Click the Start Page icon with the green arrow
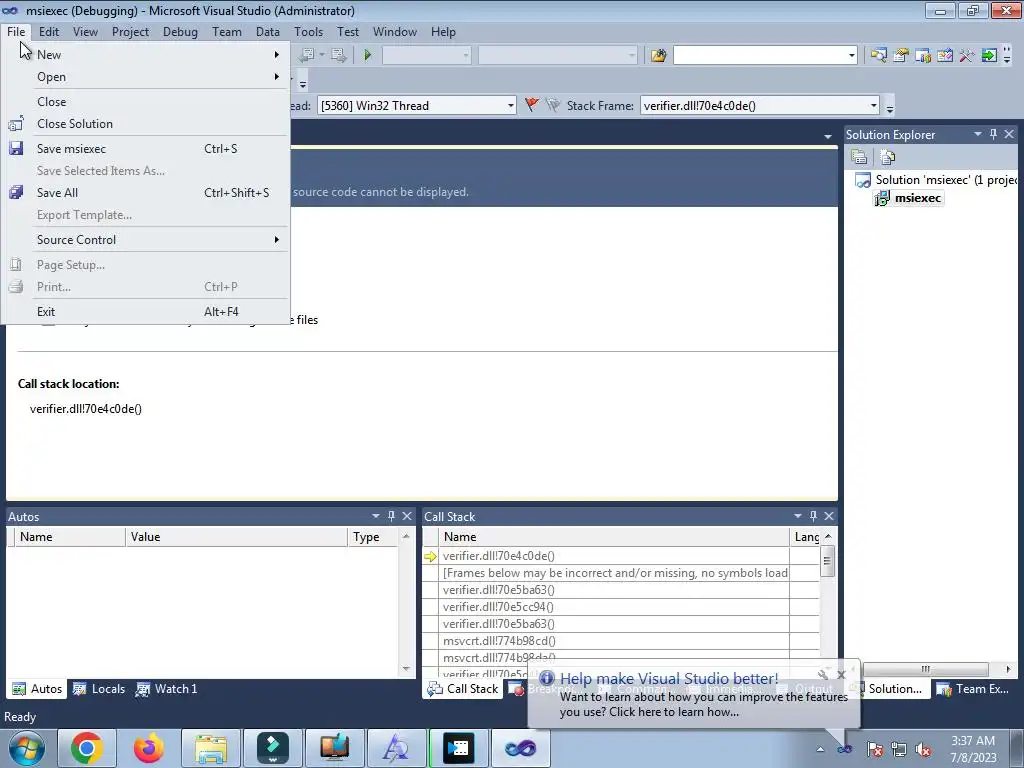The height and width of the screenshot is (768, 1024). tap(989, 56)
